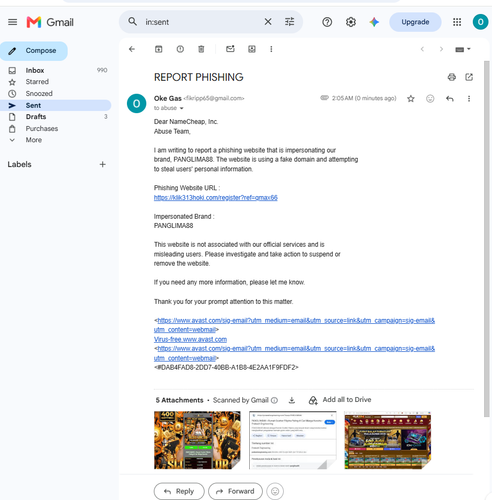Open the Support help icon
The image size is (492, 500).
point(327,22)
